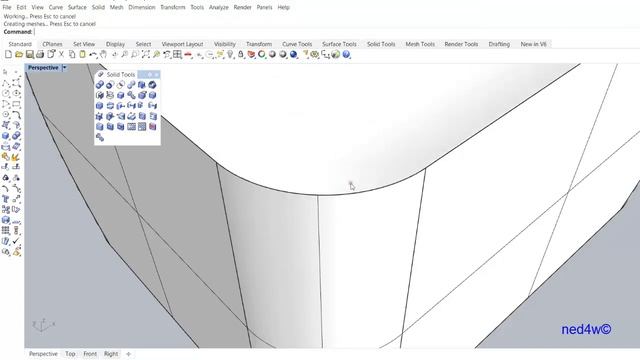Click the New file icon
The width and height of the screenshot is (640, 360).
click(8, 54)
